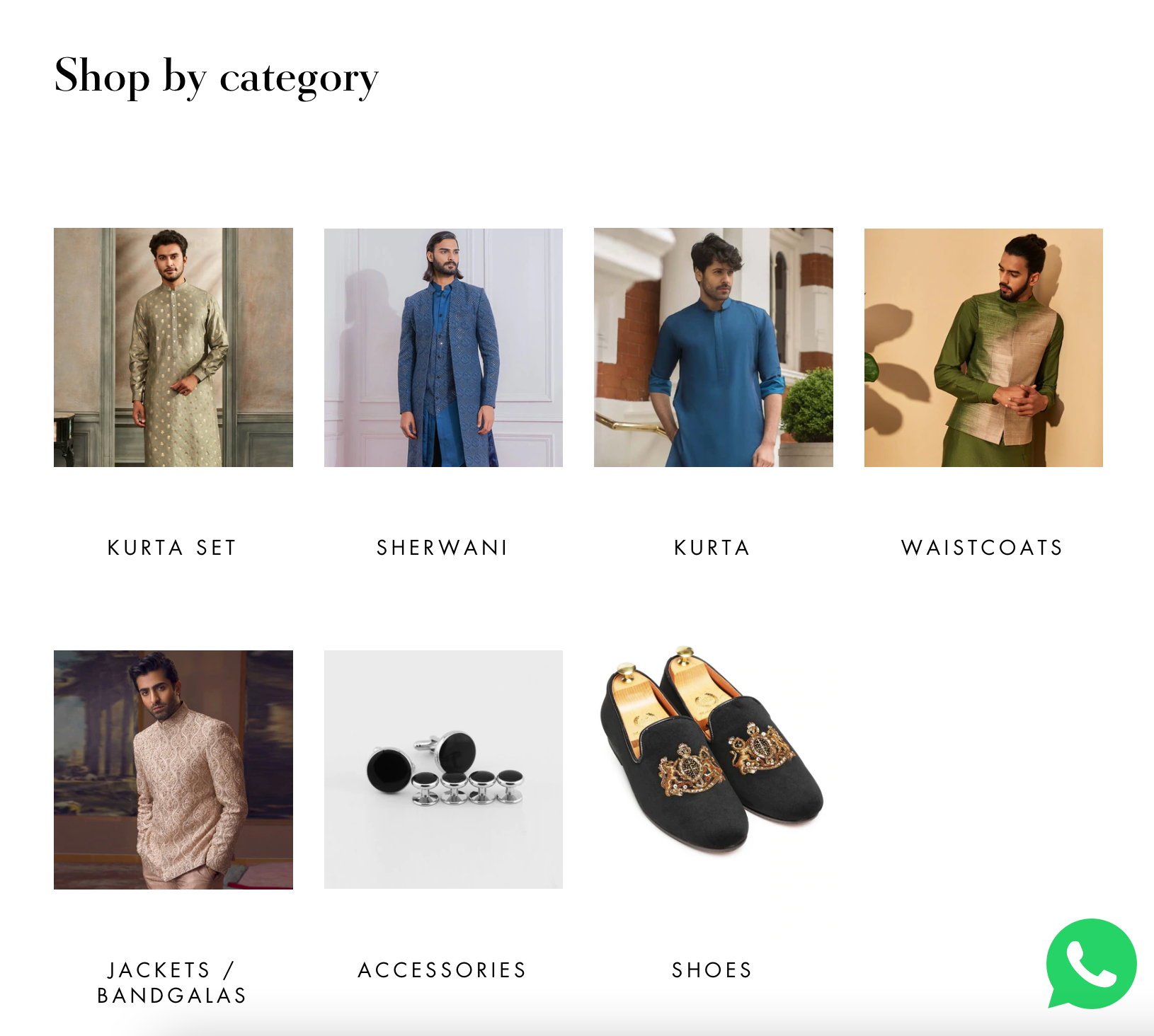Open the Sherwani category photo

point(443,347)
